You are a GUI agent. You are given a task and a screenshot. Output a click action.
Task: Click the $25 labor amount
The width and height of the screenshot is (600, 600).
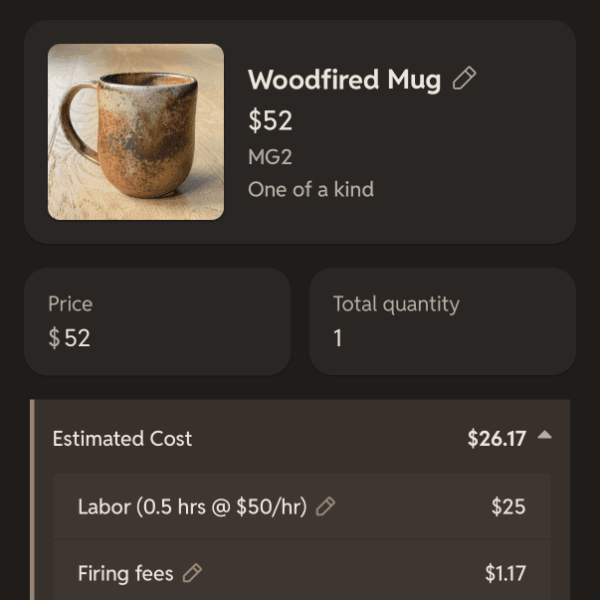508,507
